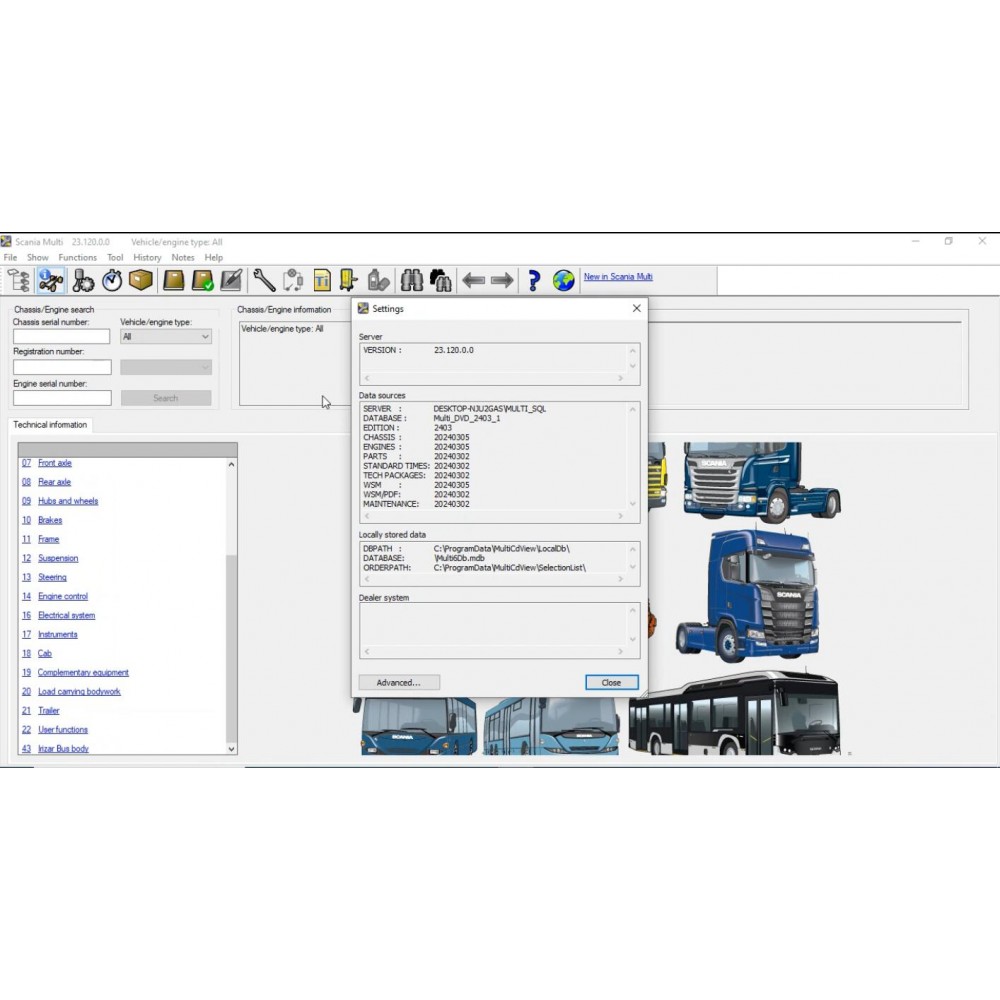The image size is (1000, 1000).
Task: Click the binoculars with documents icon
Action: click(x=441, y=280)
